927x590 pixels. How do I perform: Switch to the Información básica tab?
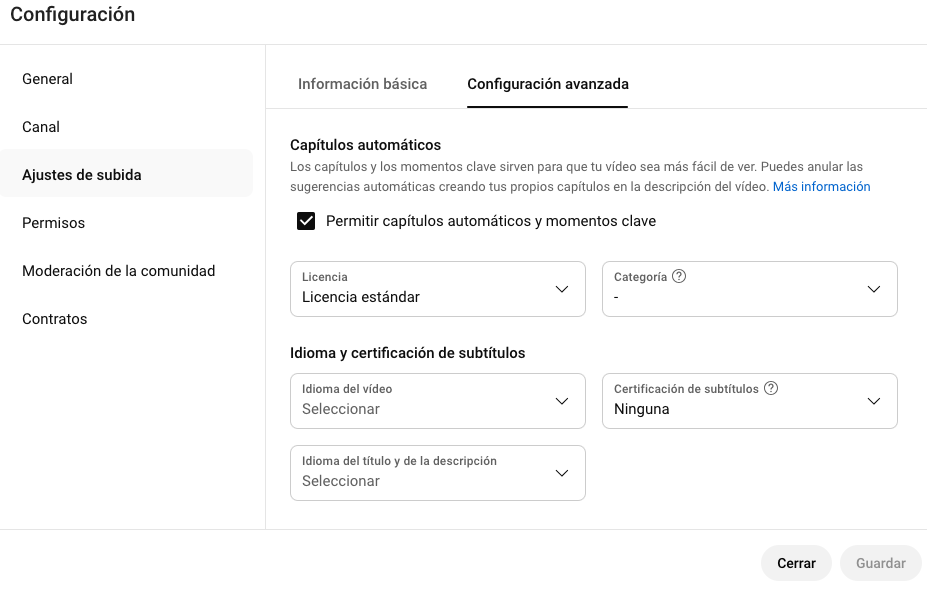pyautogui.click(x=362, y=84)
